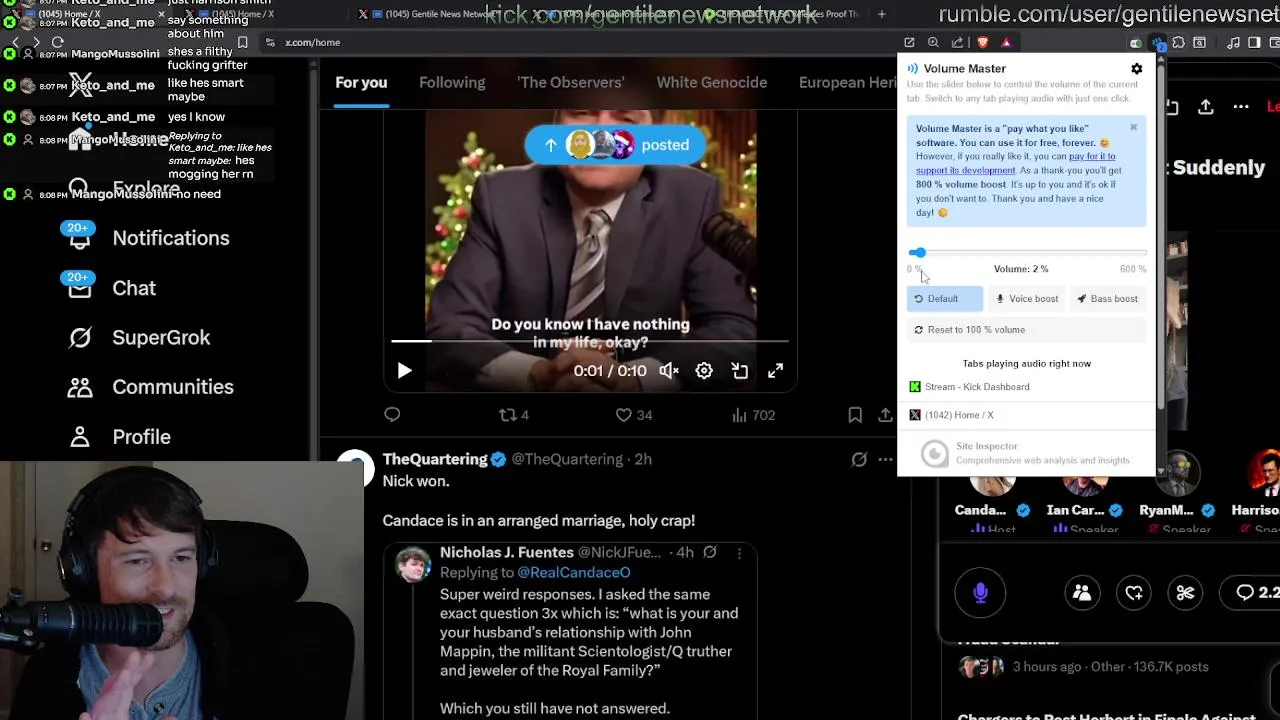Image resolution: width=1280 pixels, height=720 pixels.
Task: Open SuperGrok in the X sidebar
Action: tap(138, 338)
